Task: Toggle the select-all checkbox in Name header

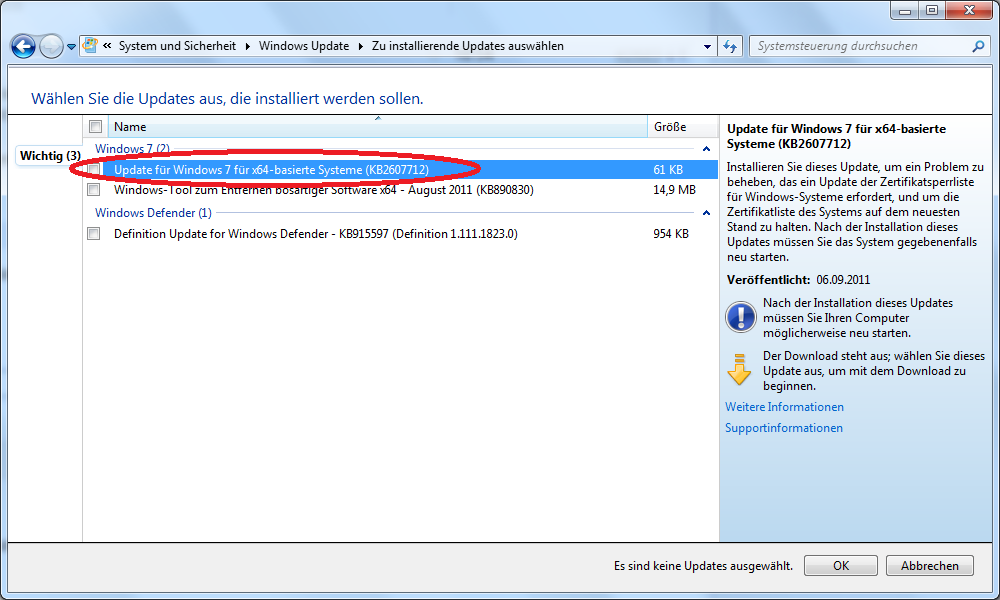Action: (x=96, y=126)
